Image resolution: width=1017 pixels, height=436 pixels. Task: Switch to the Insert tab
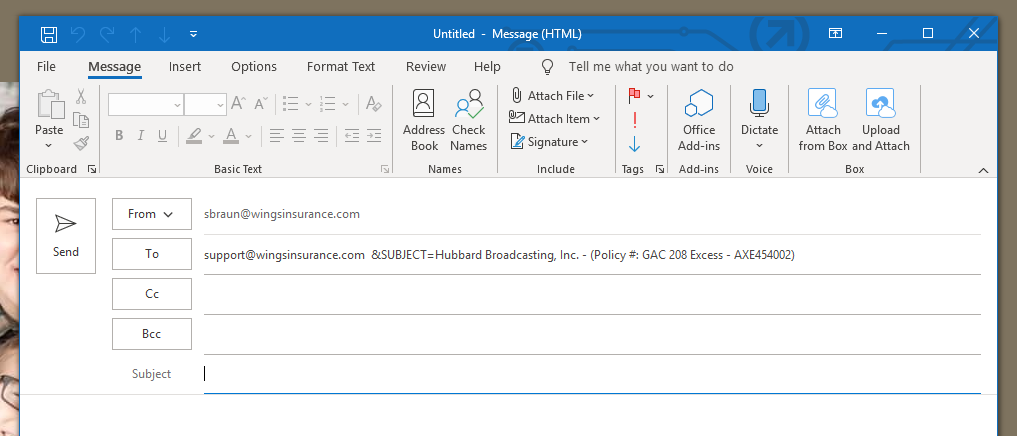[x=185, y=67]
